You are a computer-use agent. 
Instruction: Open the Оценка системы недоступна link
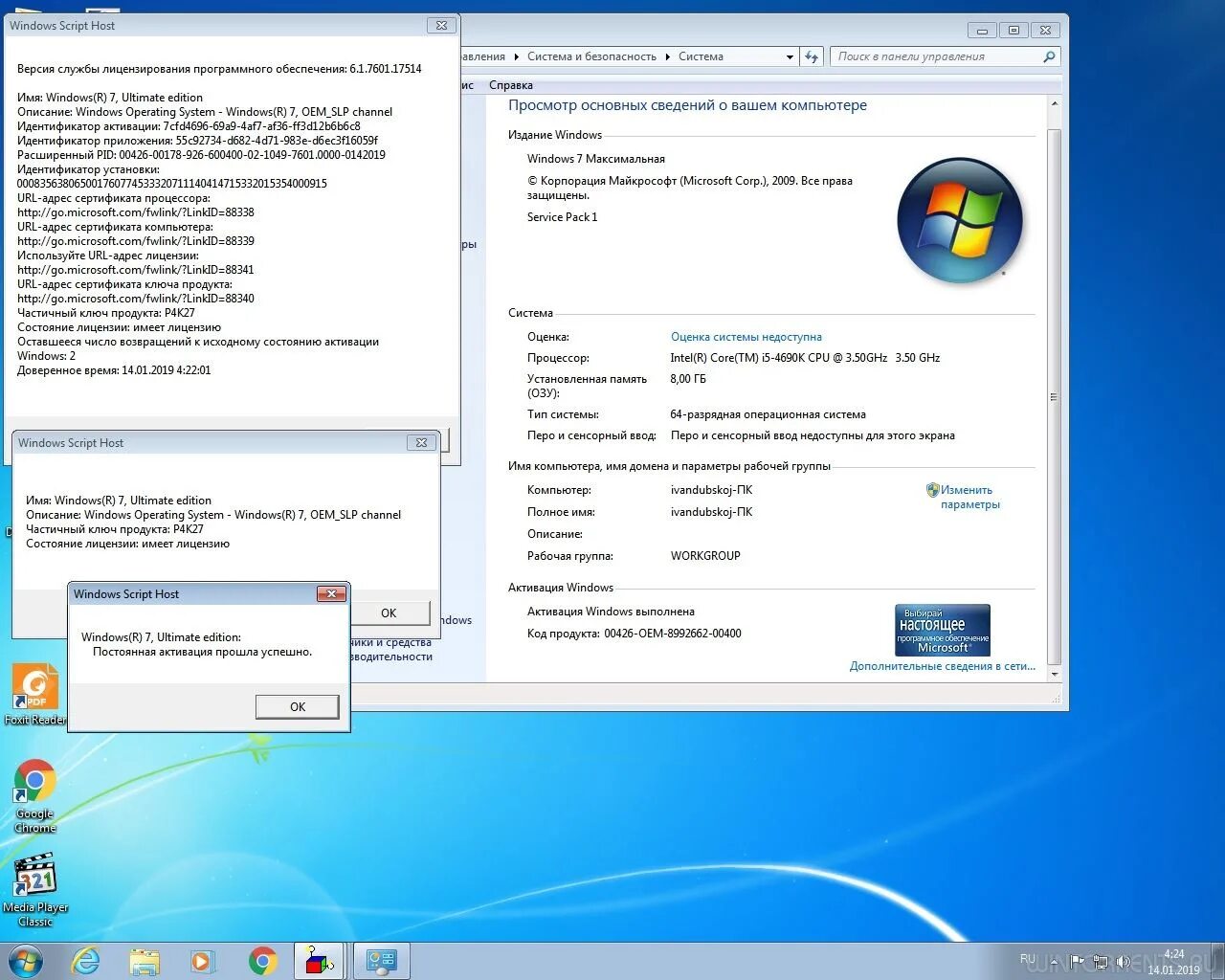[x=746, y=337]
